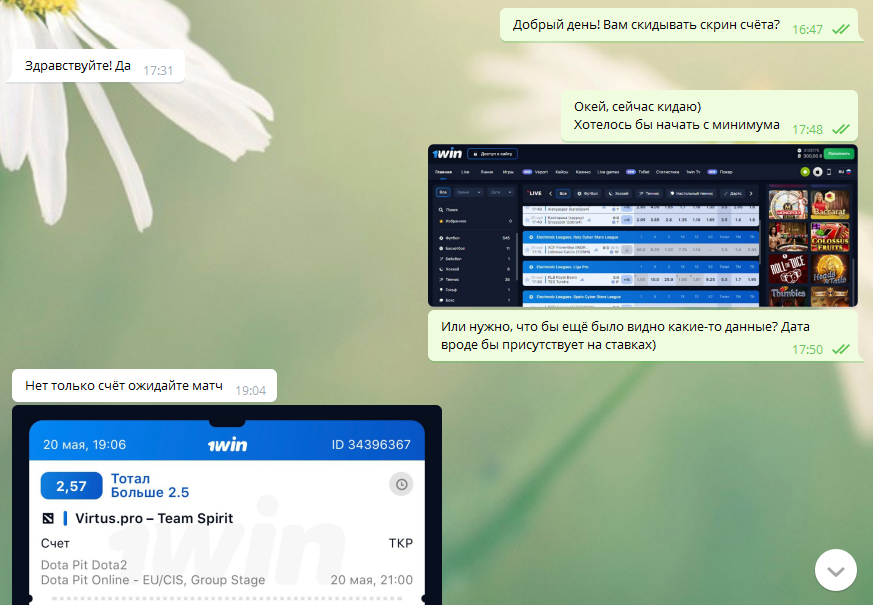Click read checkmarks next to 16:47

[841, 29]
